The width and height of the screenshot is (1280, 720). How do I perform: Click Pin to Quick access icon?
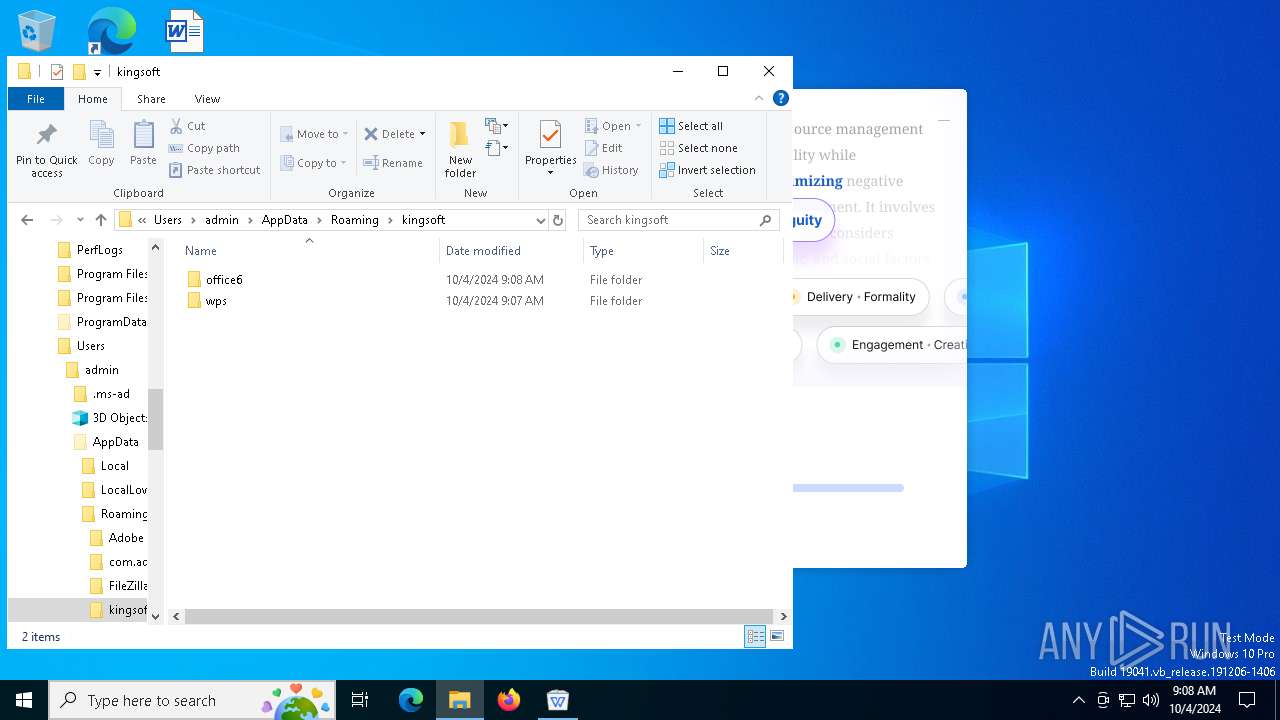pos(47,136)
